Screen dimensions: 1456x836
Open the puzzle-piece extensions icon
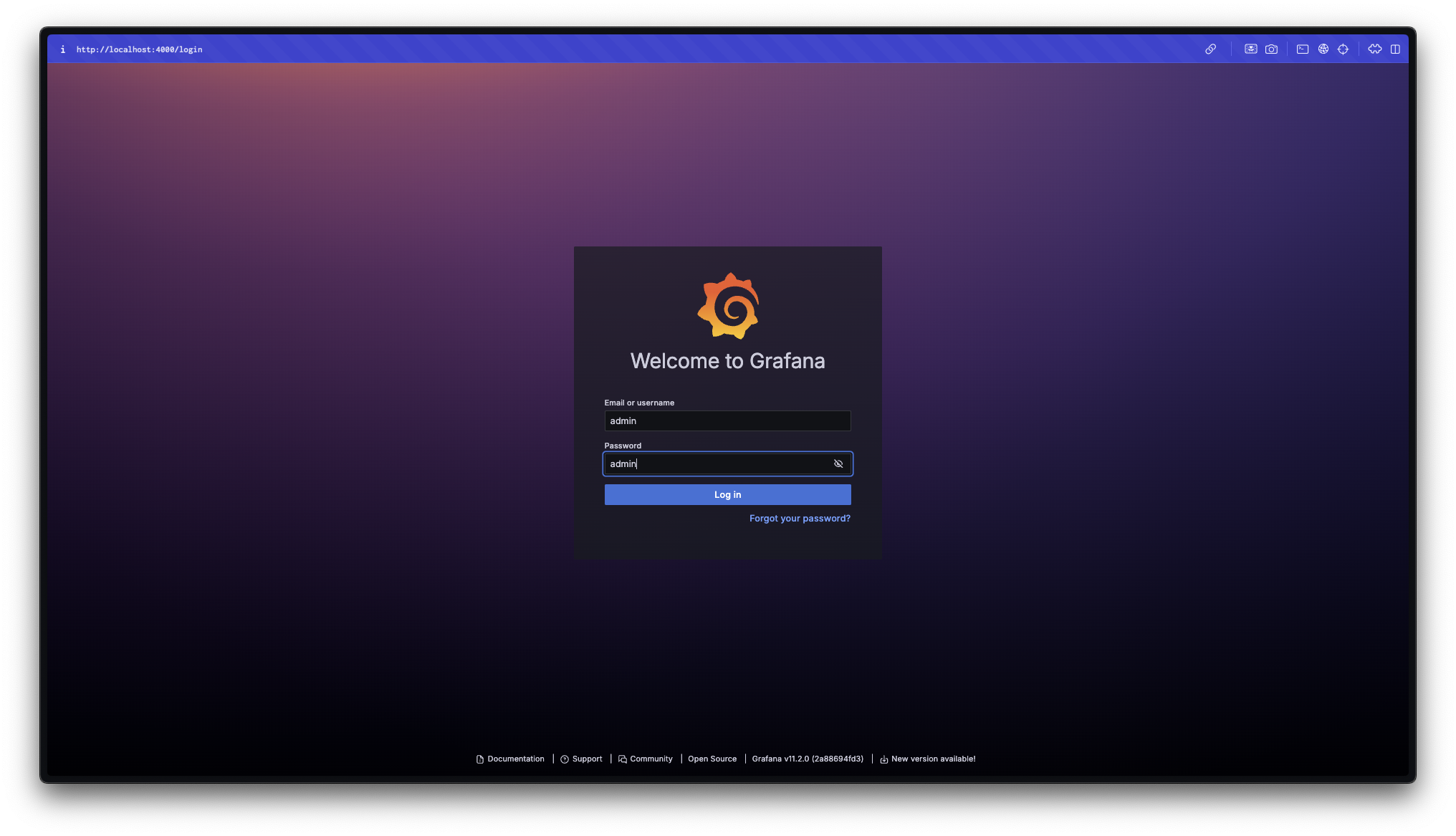pyautogui.click(x=1375, y=49)
